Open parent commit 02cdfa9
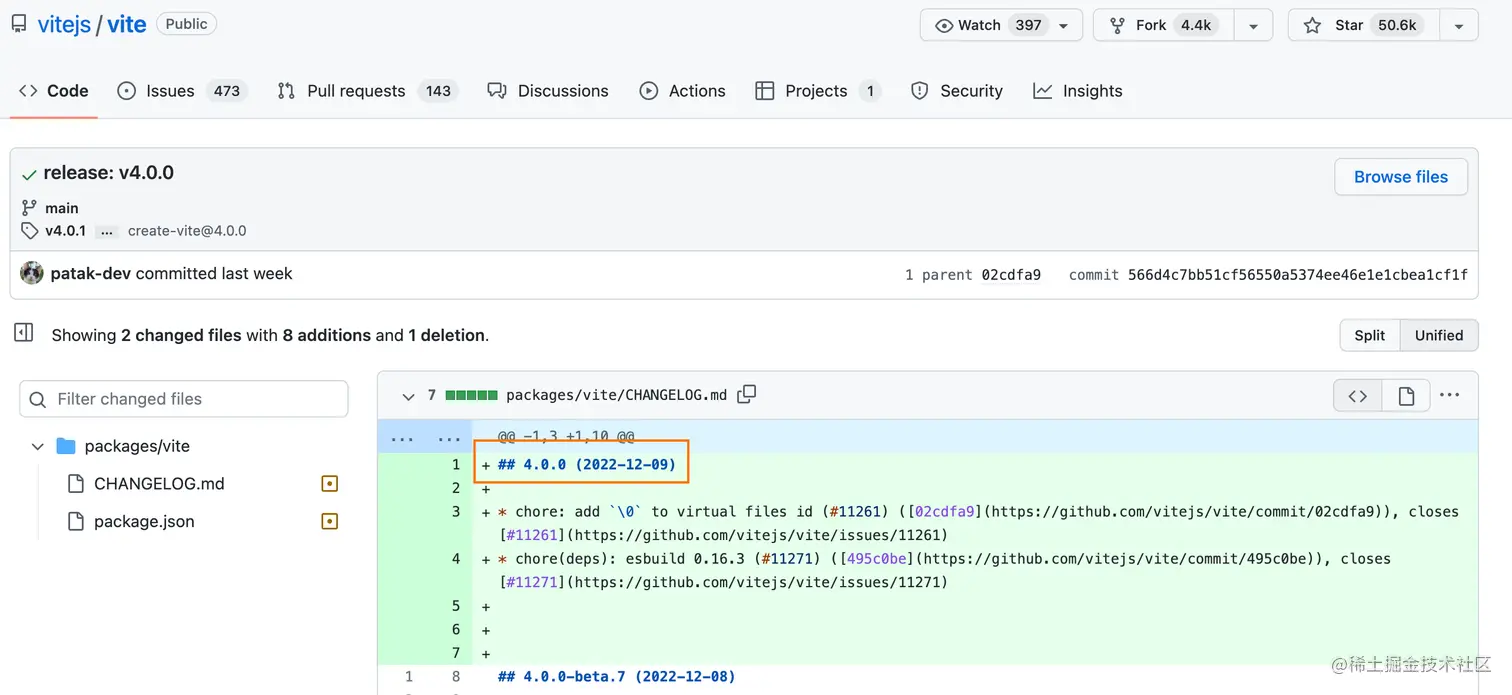 (1011, 274)
